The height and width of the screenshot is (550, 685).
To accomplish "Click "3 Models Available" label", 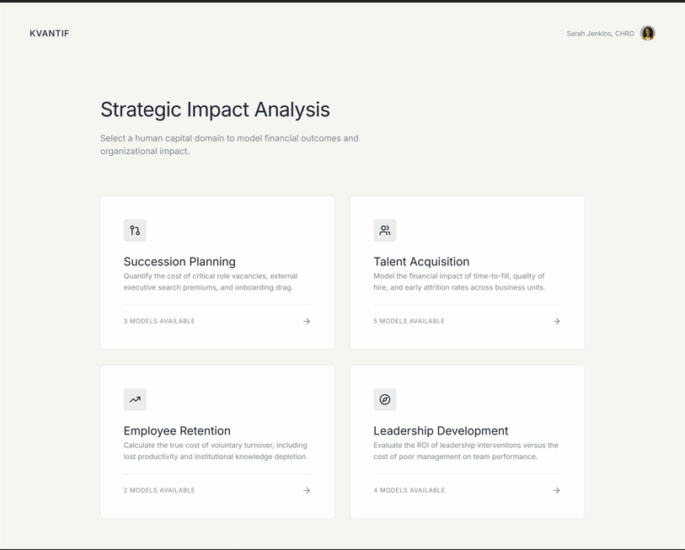I will pyautogui.click(x=159, y=321).
